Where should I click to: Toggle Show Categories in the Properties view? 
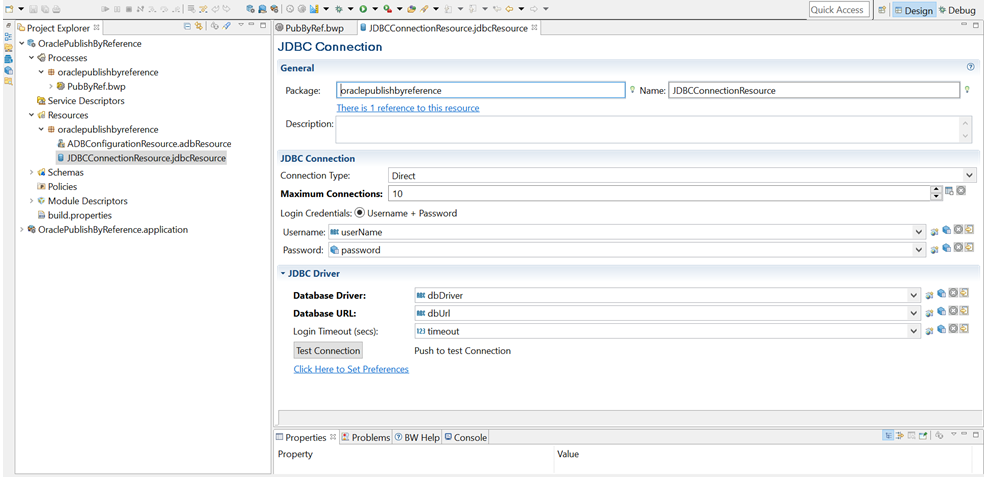[x=888, y=437]
